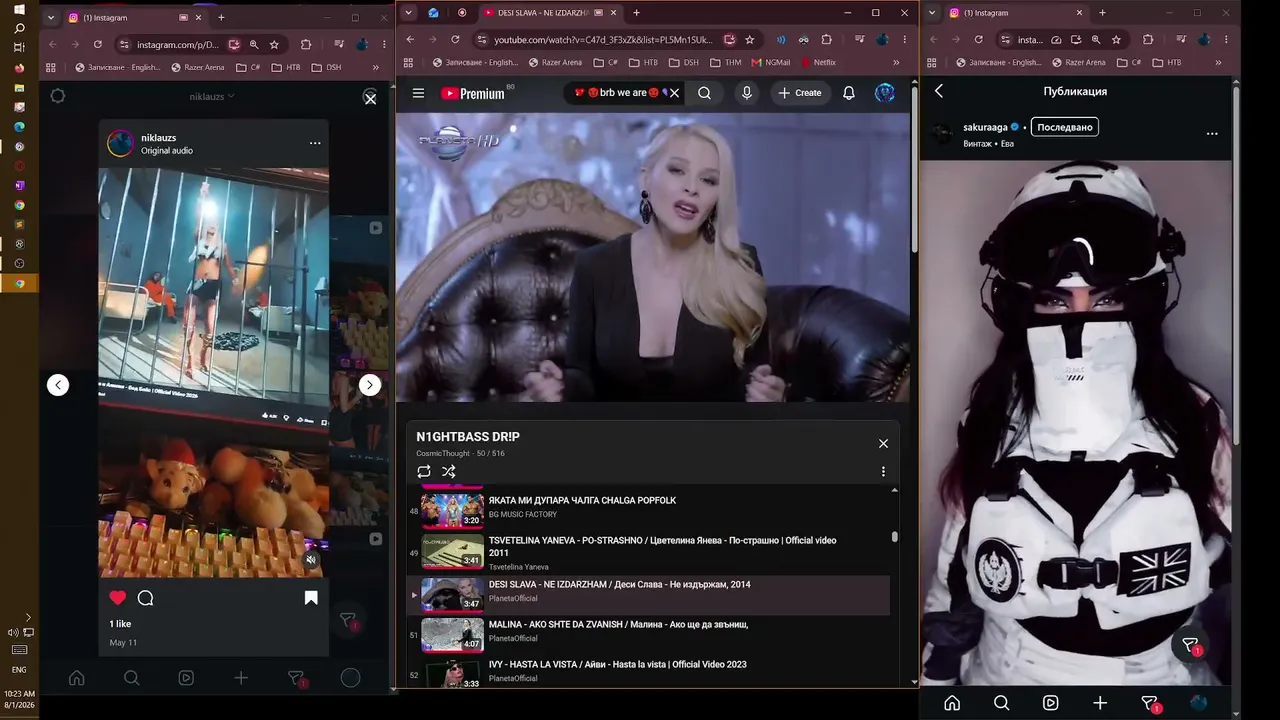
Task: Open the profile circle in left Instagram window
Action: 350,678
